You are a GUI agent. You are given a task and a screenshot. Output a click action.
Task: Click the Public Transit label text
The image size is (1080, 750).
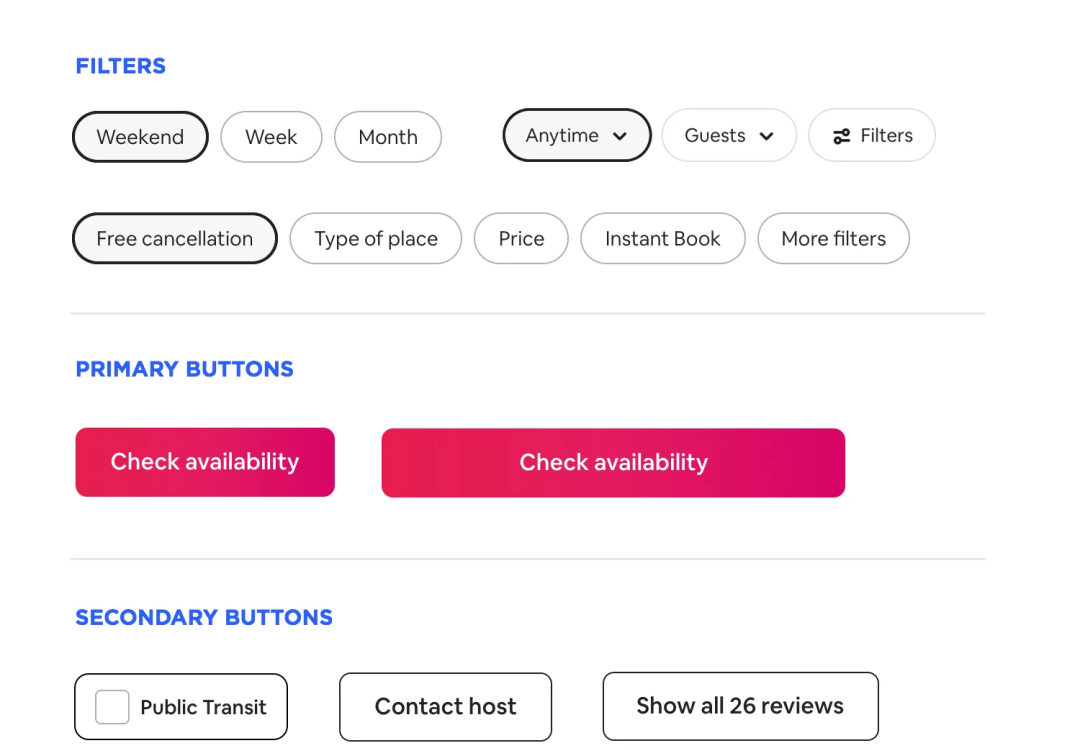(x=203, y=708)
